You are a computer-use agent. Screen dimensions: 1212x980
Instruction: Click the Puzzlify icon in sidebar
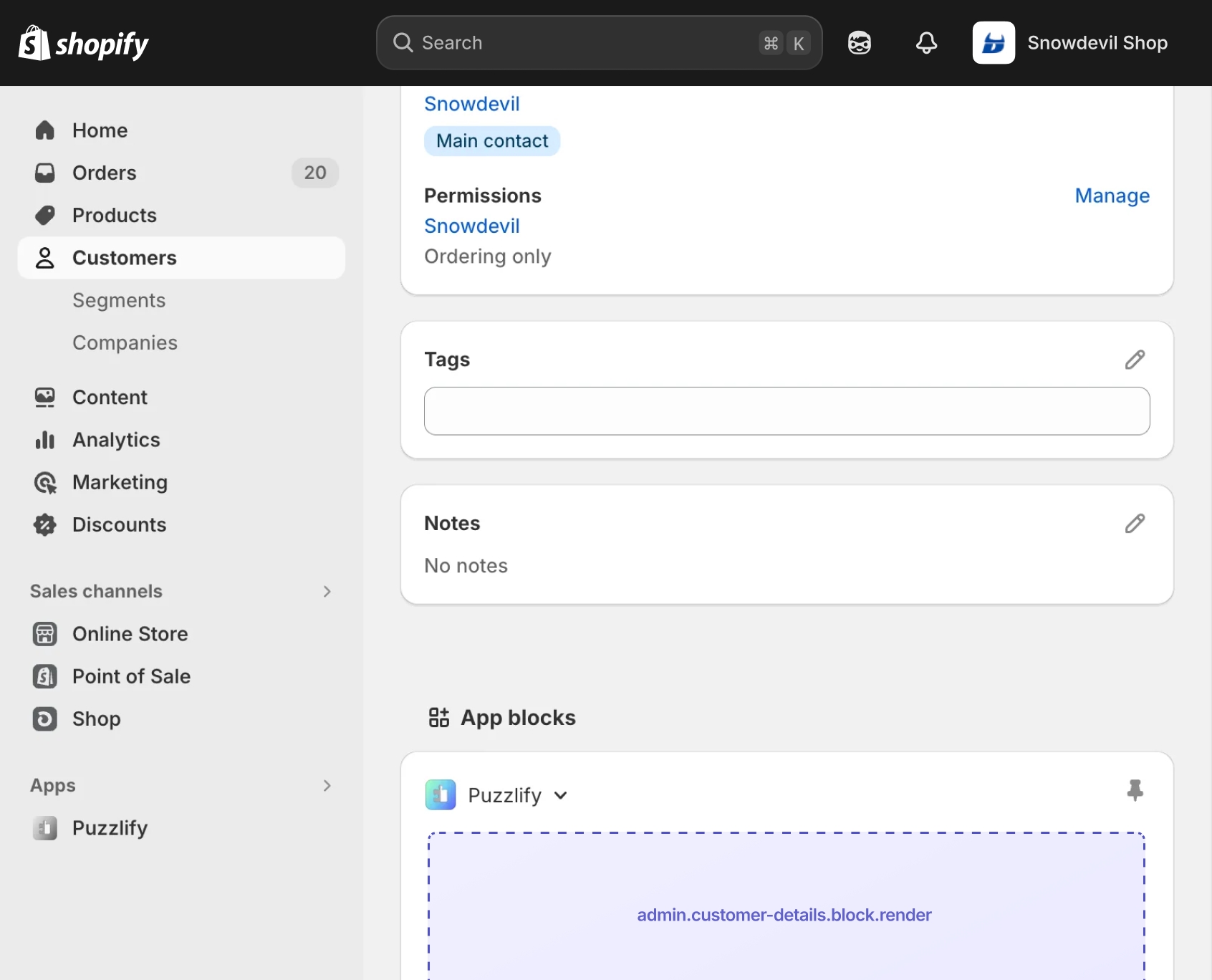tap(45, 828)
